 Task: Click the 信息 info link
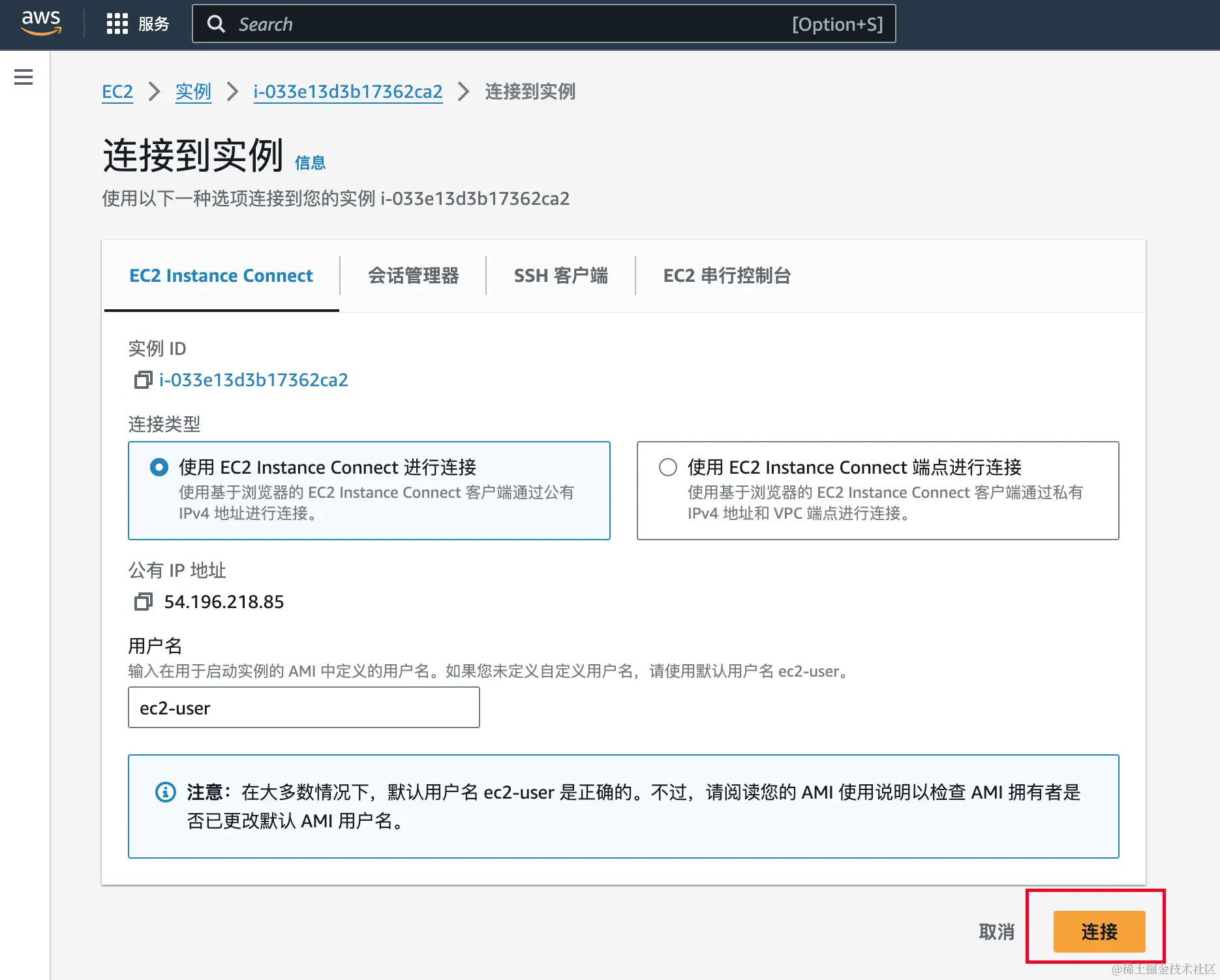tap(310, 163)
